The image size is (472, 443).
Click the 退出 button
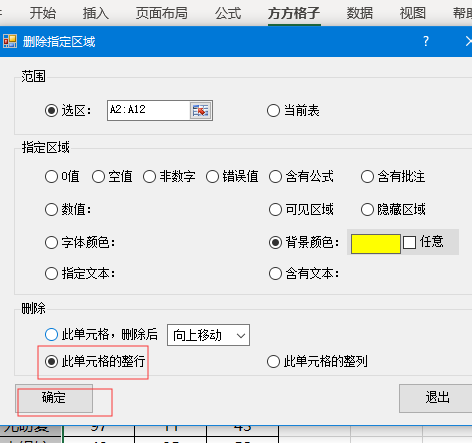pos(437,398)
